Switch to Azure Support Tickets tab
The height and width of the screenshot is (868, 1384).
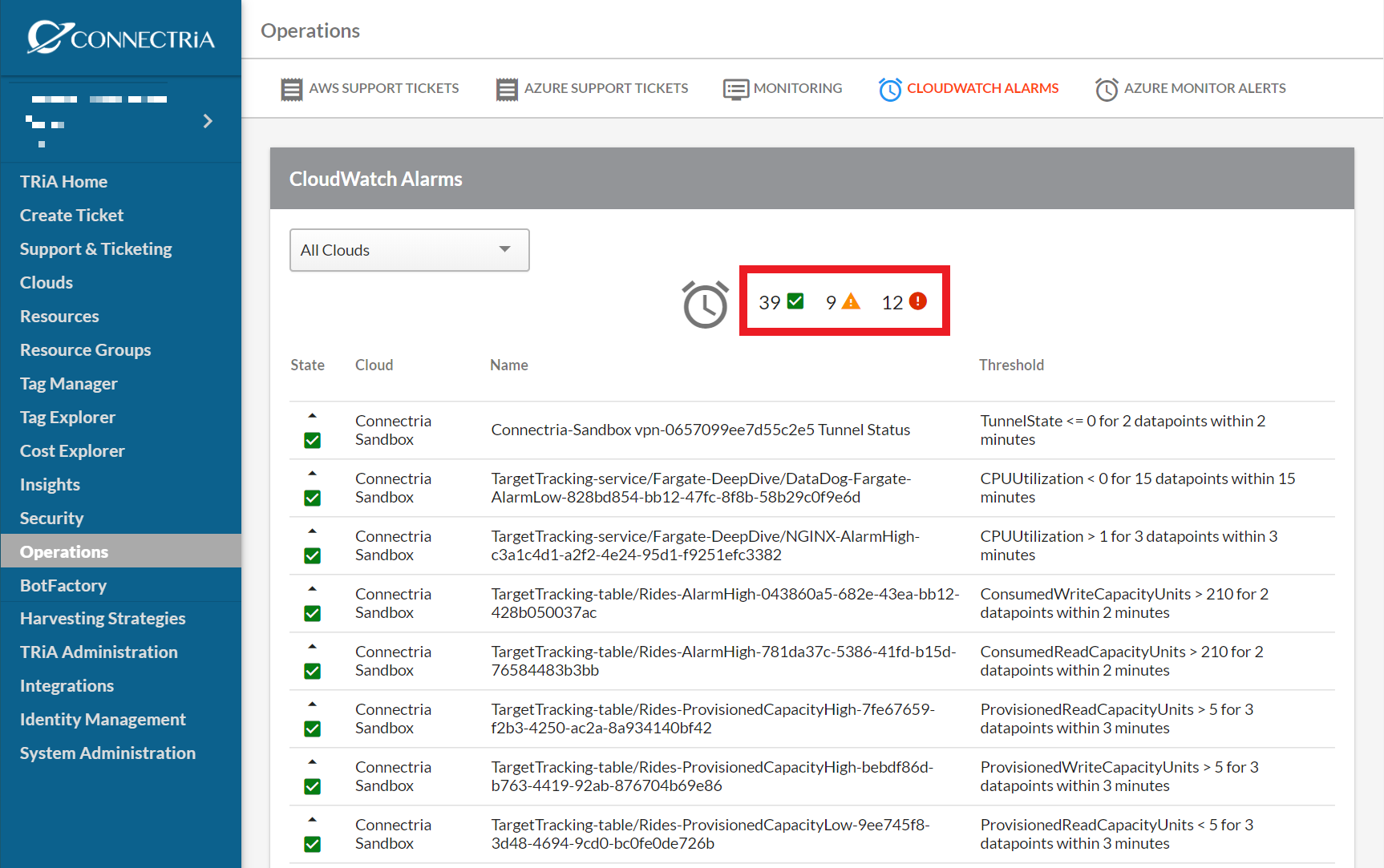[593, 88]
